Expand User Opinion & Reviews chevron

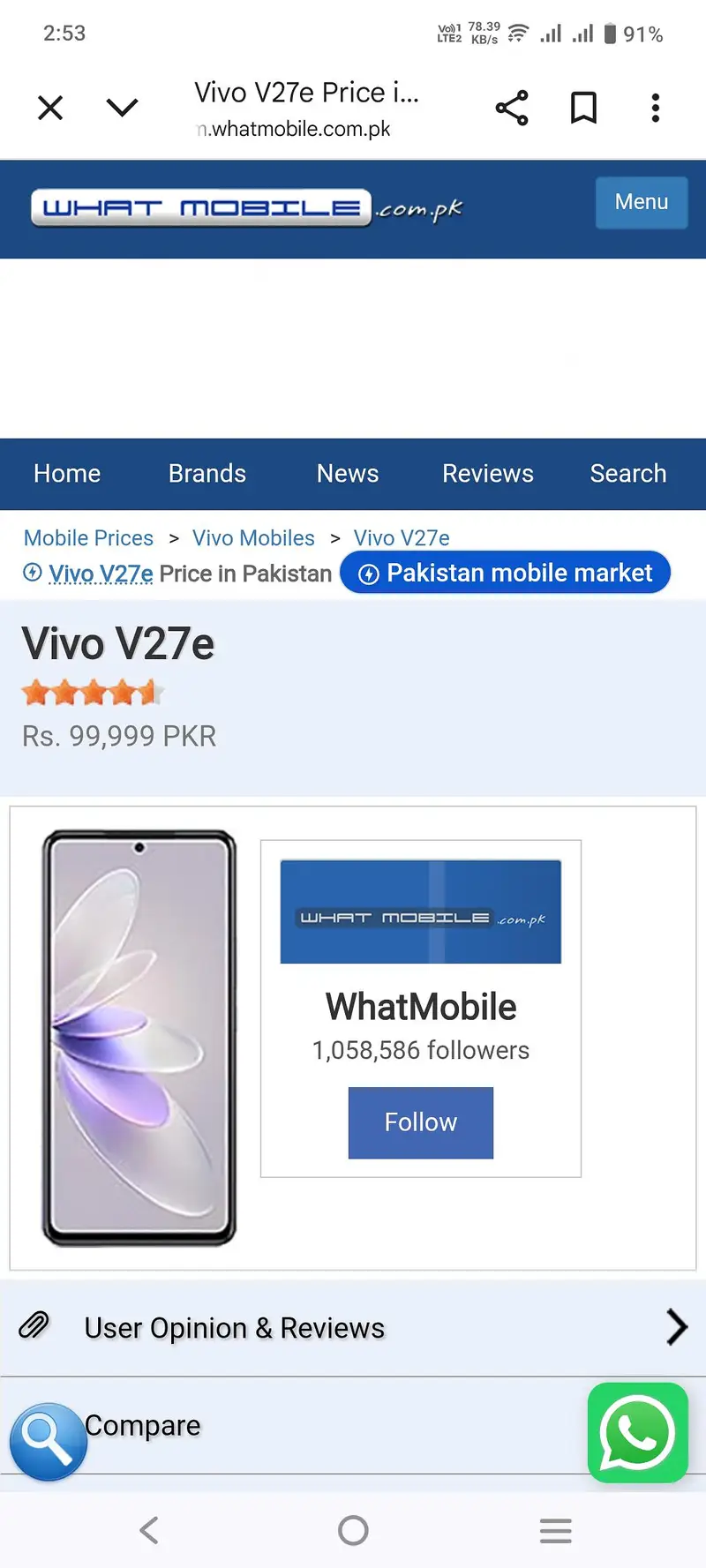click(x=676, y=1327)
